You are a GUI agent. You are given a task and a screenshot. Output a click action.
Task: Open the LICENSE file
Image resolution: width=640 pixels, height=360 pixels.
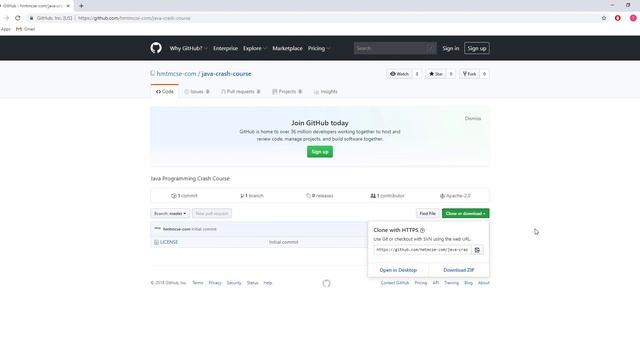[x=169, y=242]
